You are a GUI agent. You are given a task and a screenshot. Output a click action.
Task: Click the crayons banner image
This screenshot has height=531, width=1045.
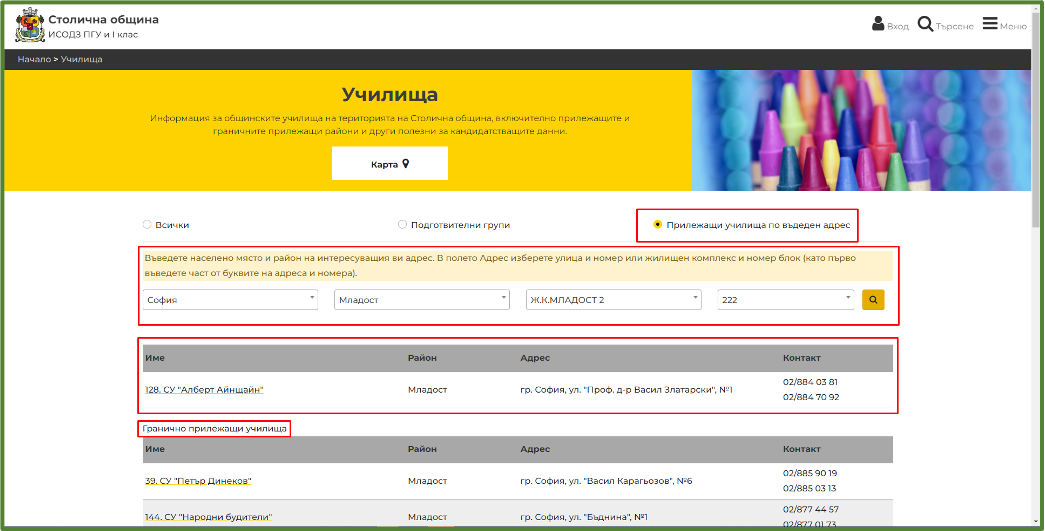point(861,131)
